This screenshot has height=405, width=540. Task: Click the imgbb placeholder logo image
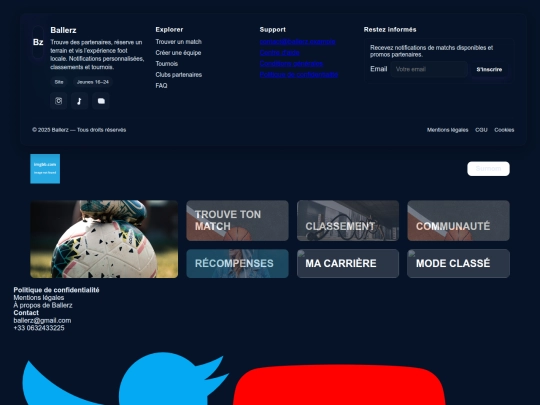(x=45, y=169)
